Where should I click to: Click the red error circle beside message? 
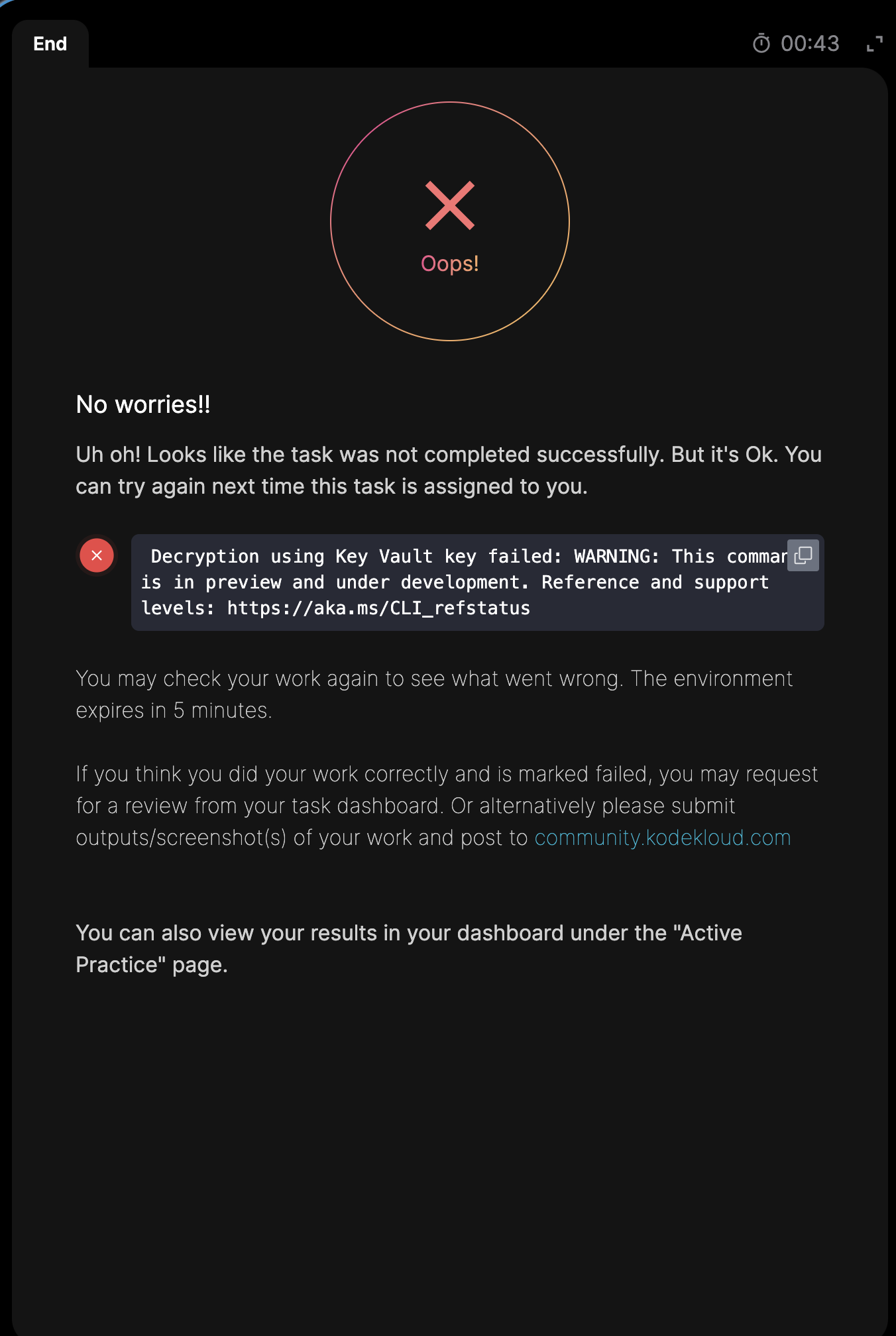(x=97, y=555)
